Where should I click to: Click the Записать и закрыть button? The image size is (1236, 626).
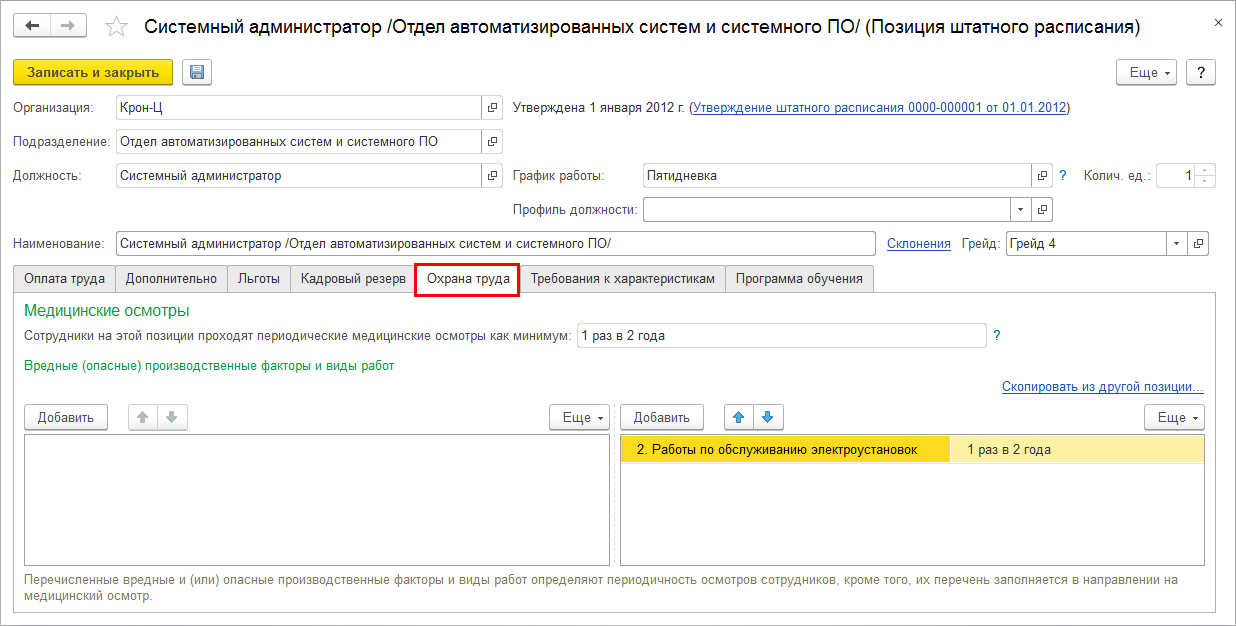93,72
